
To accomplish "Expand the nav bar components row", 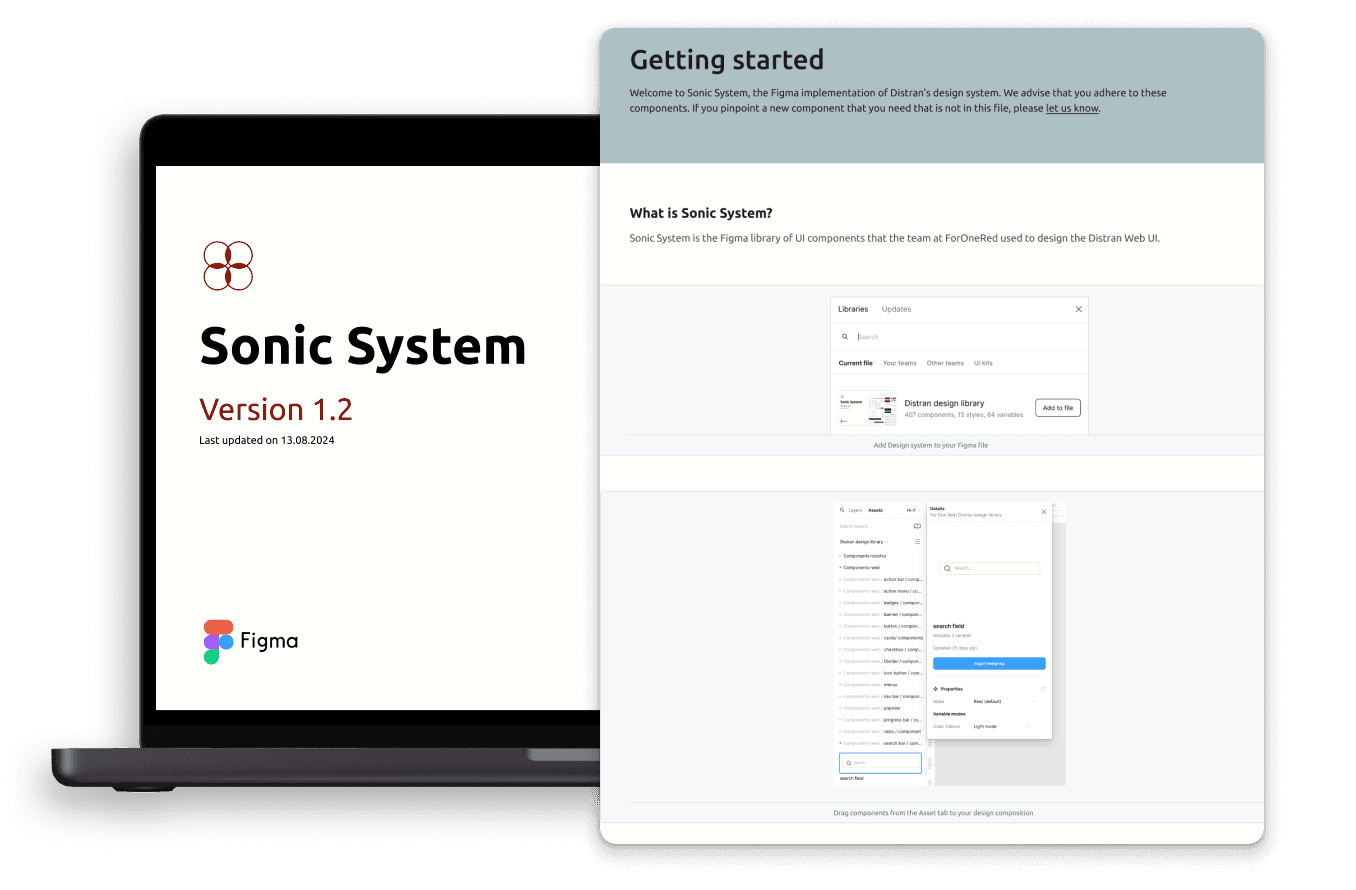I will (x=880, y=696).
